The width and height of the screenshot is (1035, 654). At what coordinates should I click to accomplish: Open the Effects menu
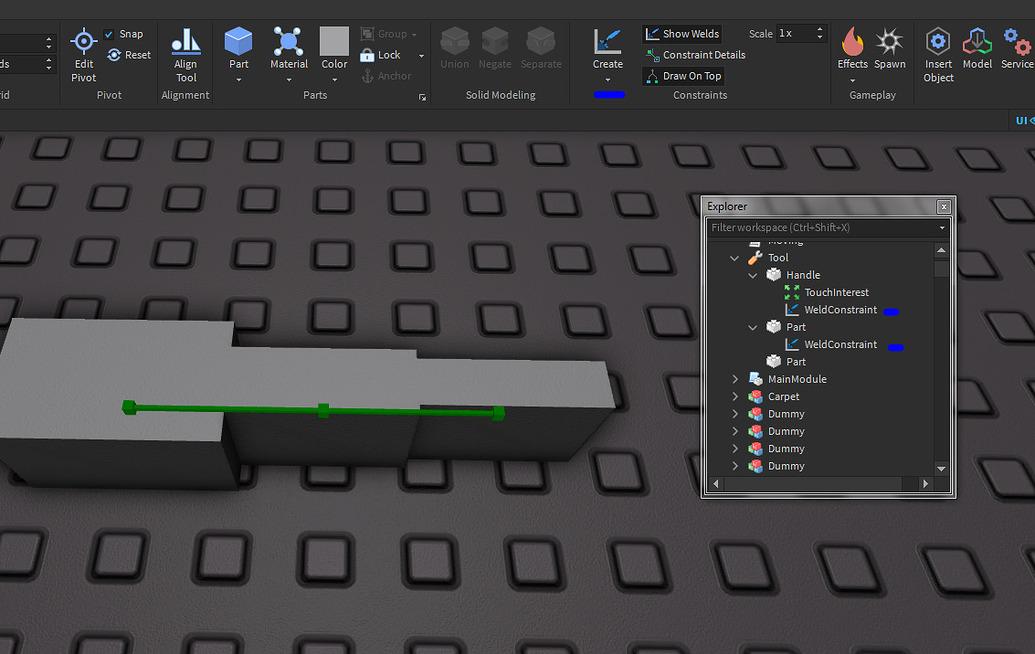[852, 48]
